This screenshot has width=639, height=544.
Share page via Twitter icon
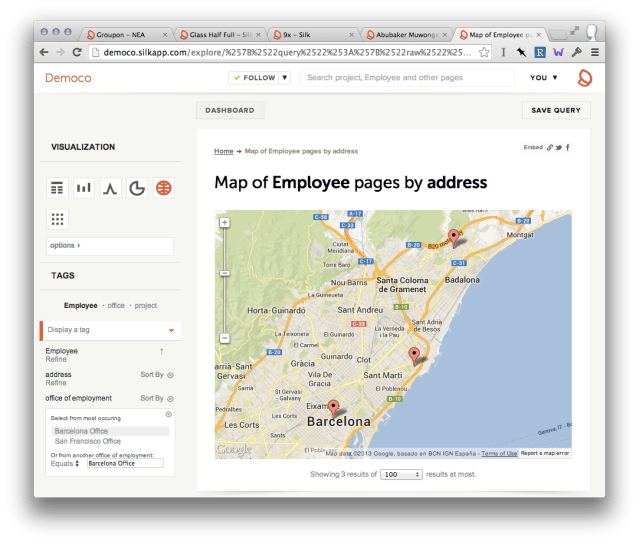(x=558, y=148)
